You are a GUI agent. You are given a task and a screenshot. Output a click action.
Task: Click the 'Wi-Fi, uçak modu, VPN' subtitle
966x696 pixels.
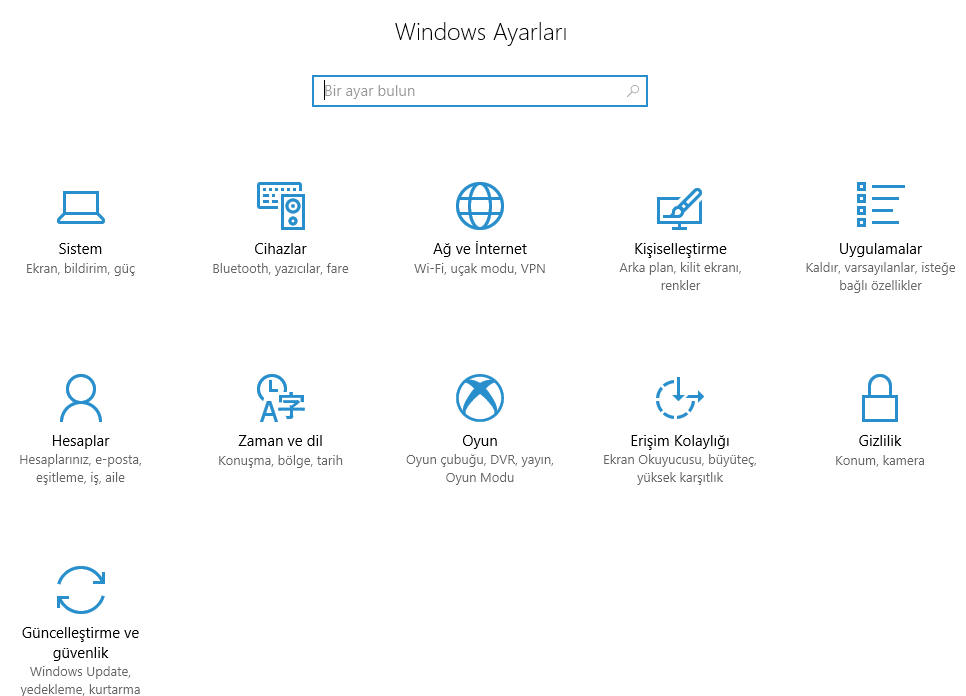tap(480, 268)
